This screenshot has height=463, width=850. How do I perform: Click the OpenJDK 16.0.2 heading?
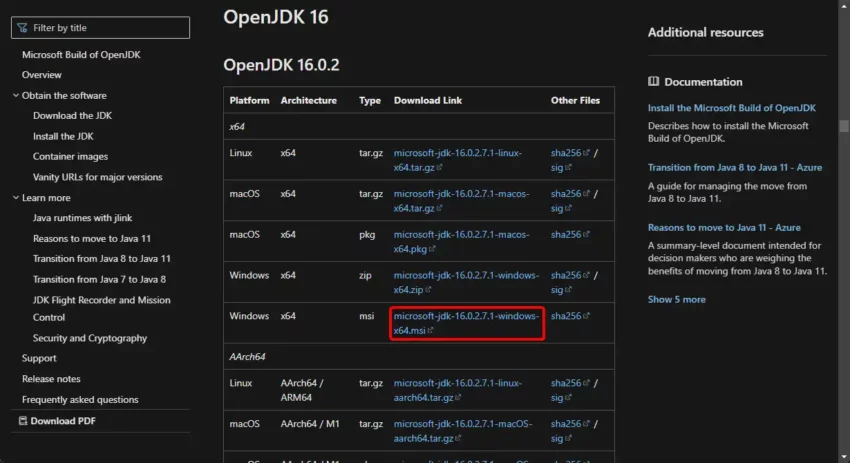click(x=281, y=65)
